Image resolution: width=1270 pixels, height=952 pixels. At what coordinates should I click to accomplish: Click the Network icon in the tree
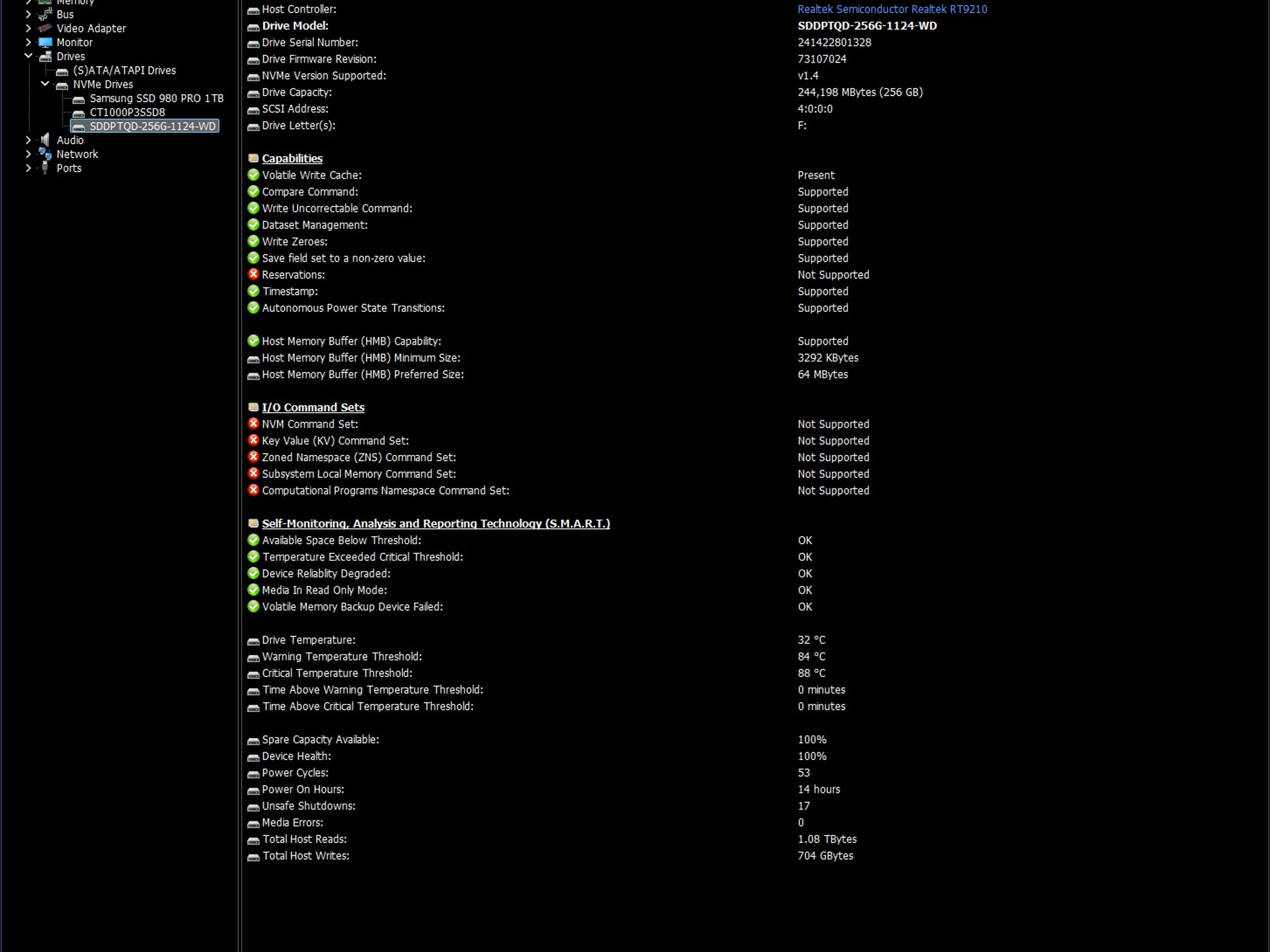click(45, 154)
